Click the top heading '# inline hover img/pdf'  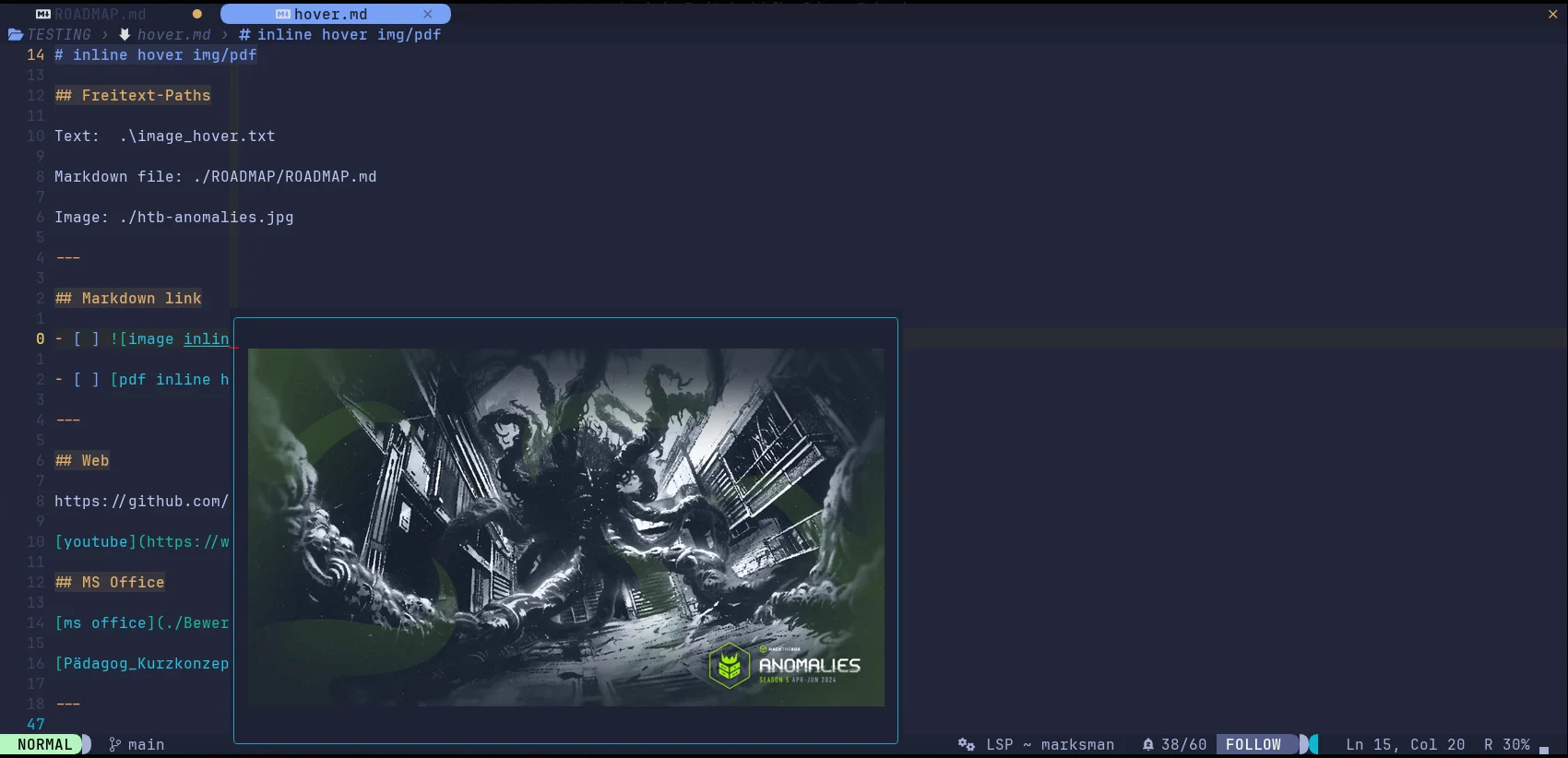(156, 54)
